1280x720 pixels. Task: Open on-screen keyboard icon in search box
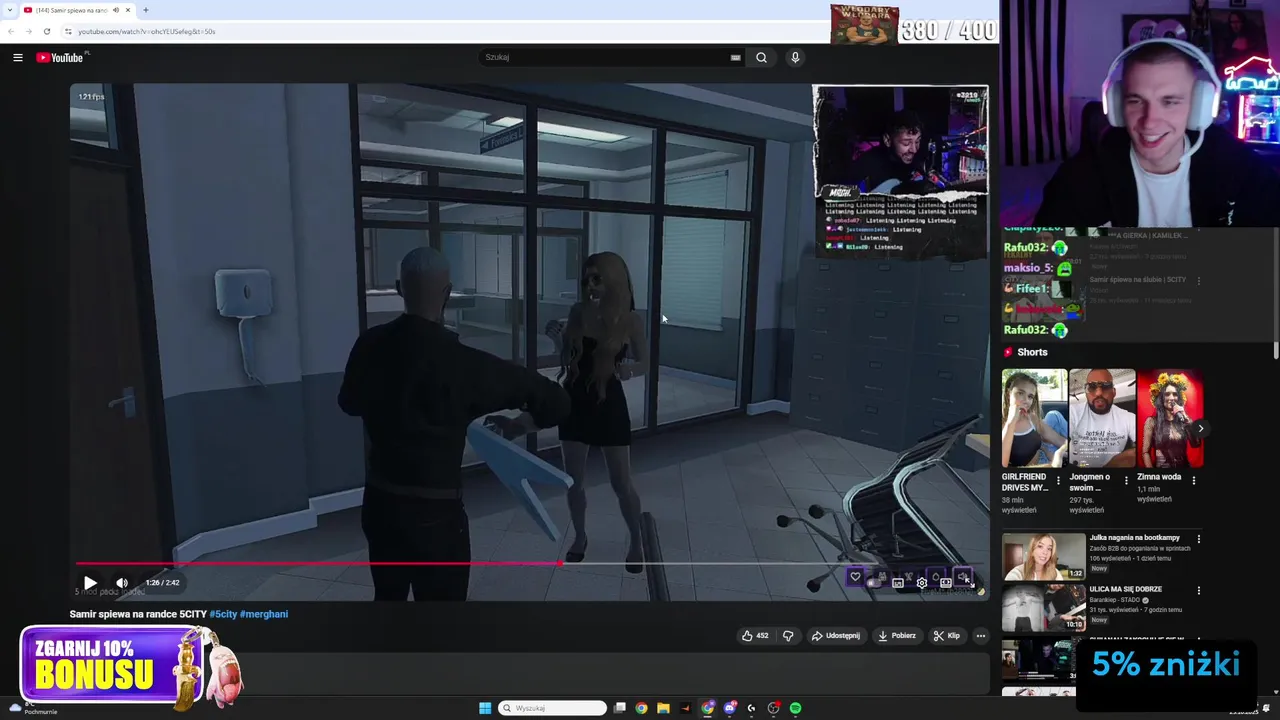point(735,57)
